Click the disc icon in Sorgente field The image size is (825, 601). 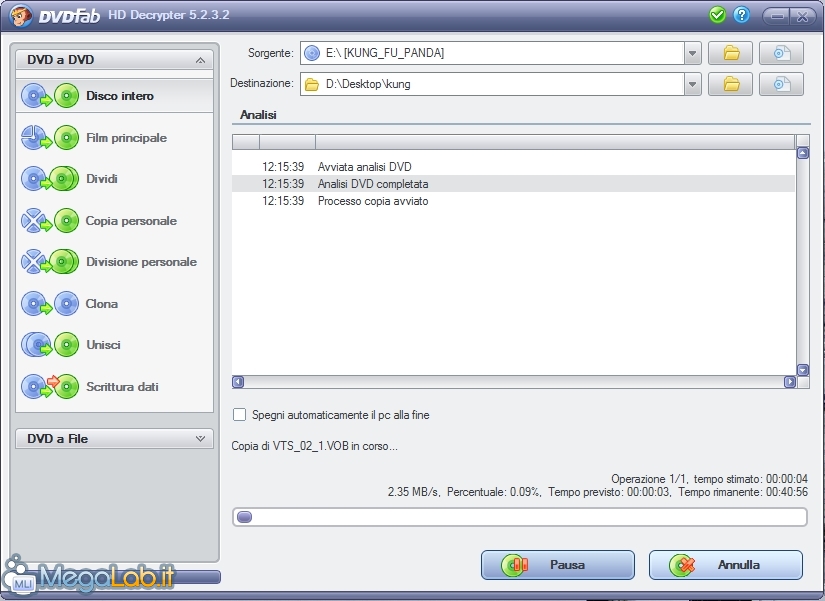coord(312,53)
